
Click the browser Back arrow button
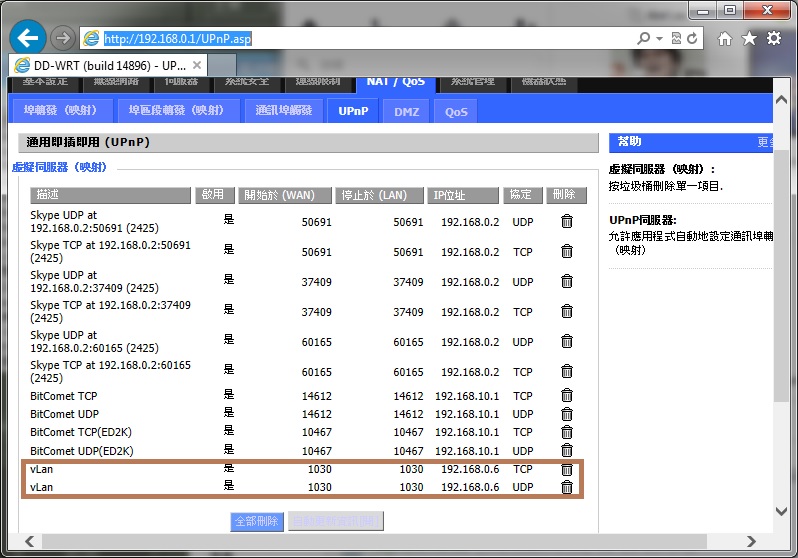point(29,38)
